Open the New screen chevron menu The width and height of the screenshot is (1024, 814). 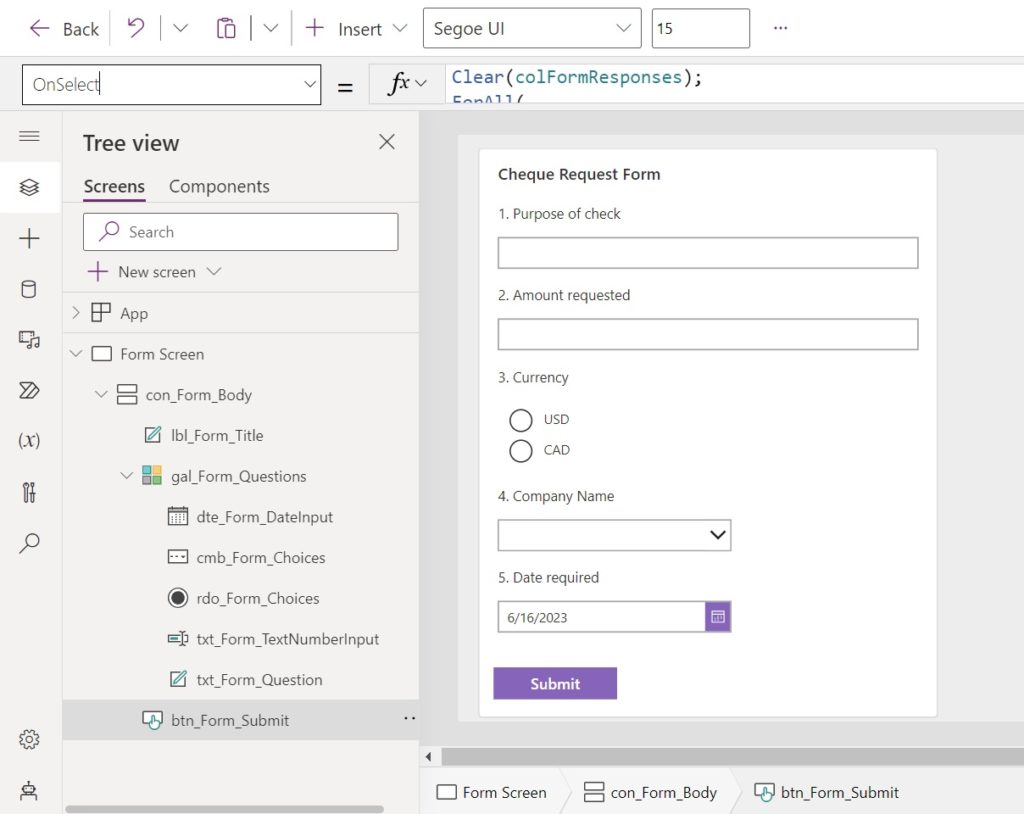coord(213,271)
